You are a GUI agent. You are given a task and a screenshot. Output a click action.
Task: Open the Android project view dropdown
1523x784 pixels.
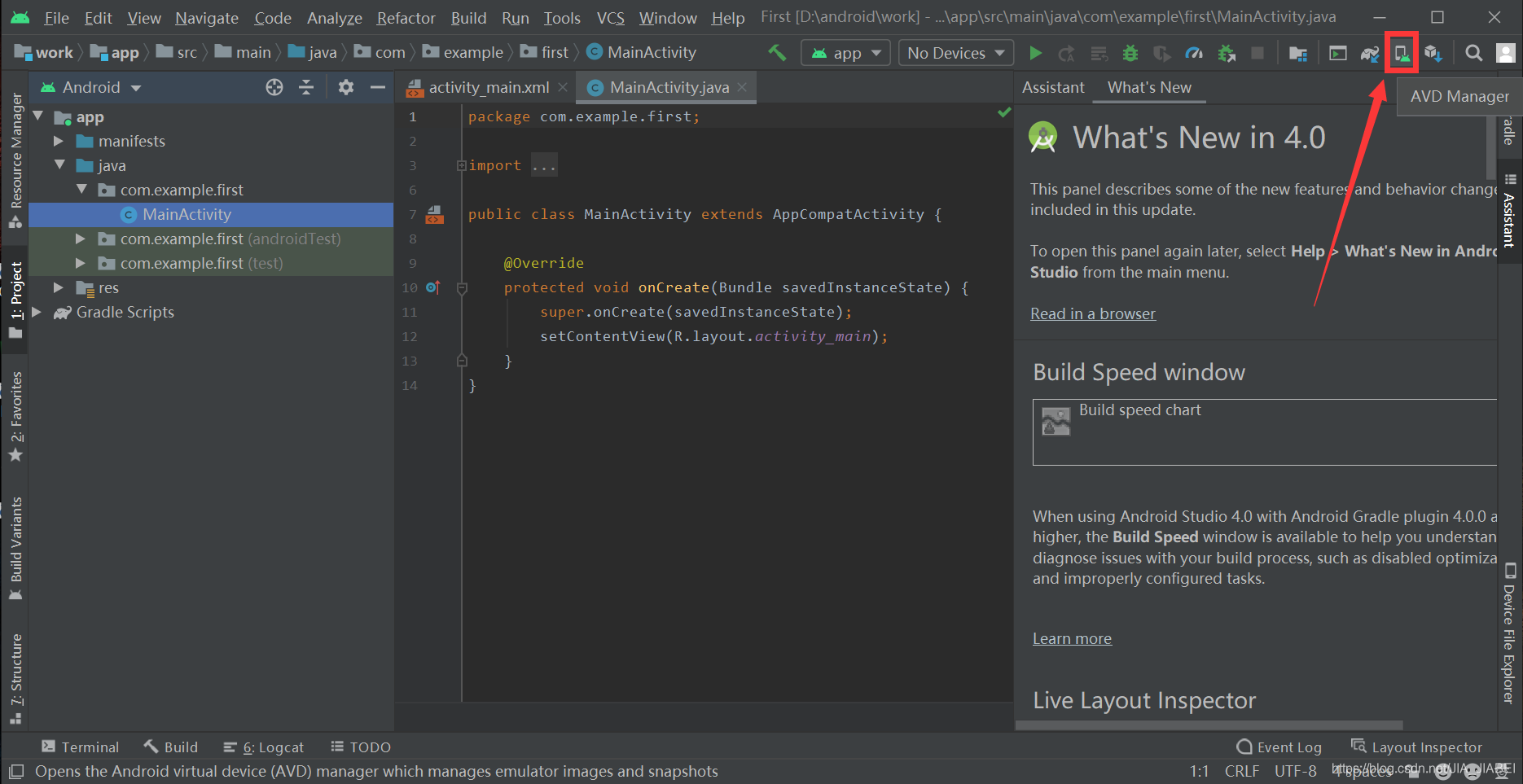tap(90, 87)
